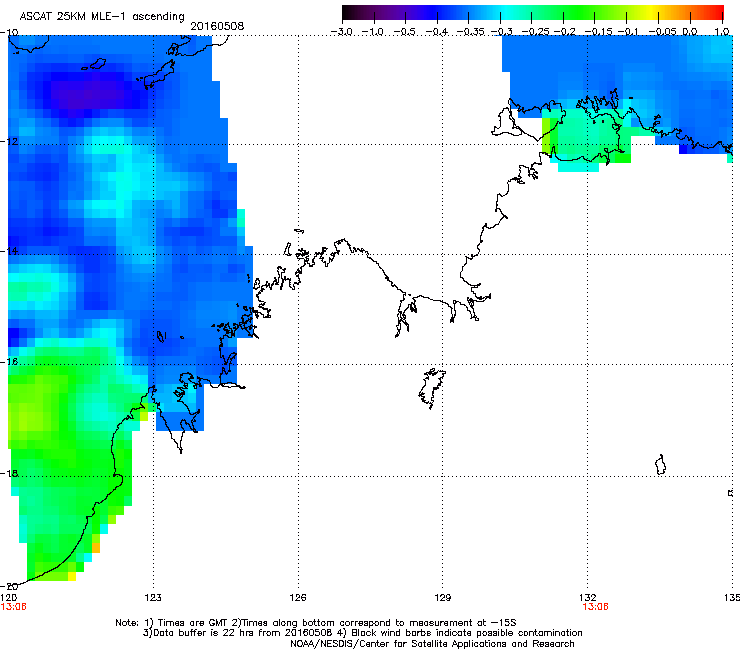Image resolution: width=740 pixels, height=650 pixels.
Task: Click the -12 latitude axis label
Action: [10, 141]
